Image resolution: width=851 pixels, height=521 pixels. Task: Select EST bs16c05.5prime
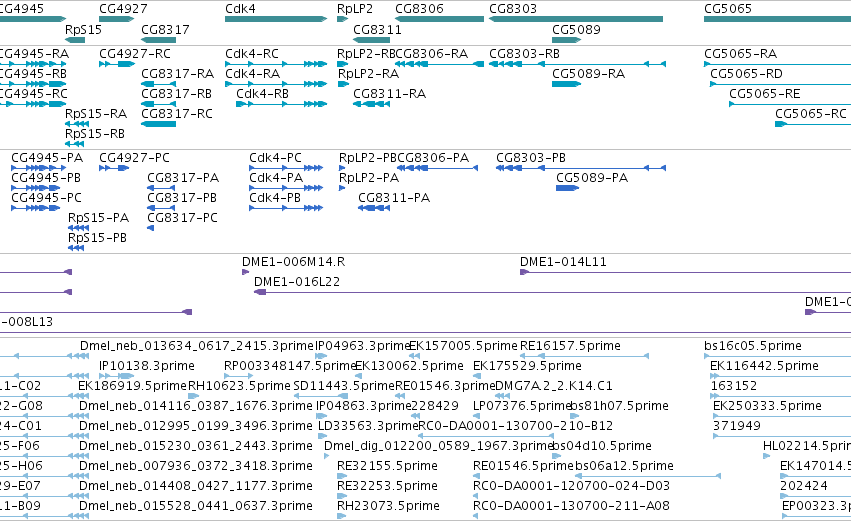point(753,346)
